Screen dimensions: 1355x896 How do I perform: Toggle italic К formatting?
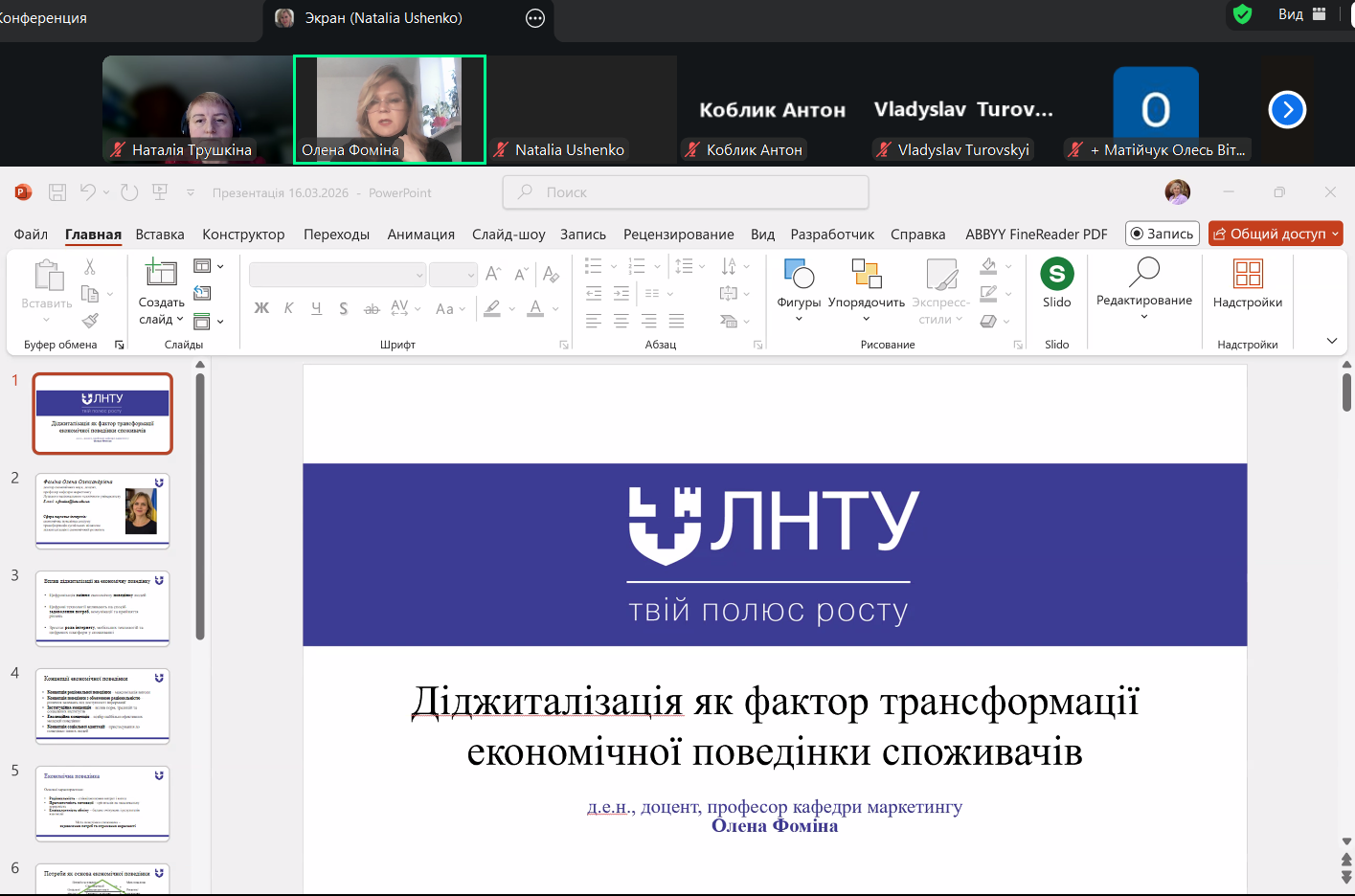point(288,308)
